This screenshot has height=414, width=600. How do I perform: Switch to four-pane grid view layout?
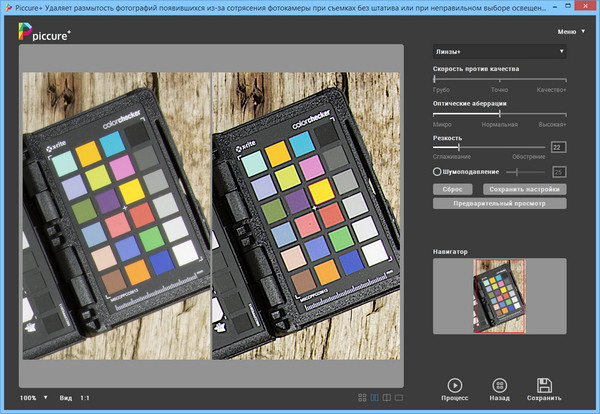click(x=362, y=398)
